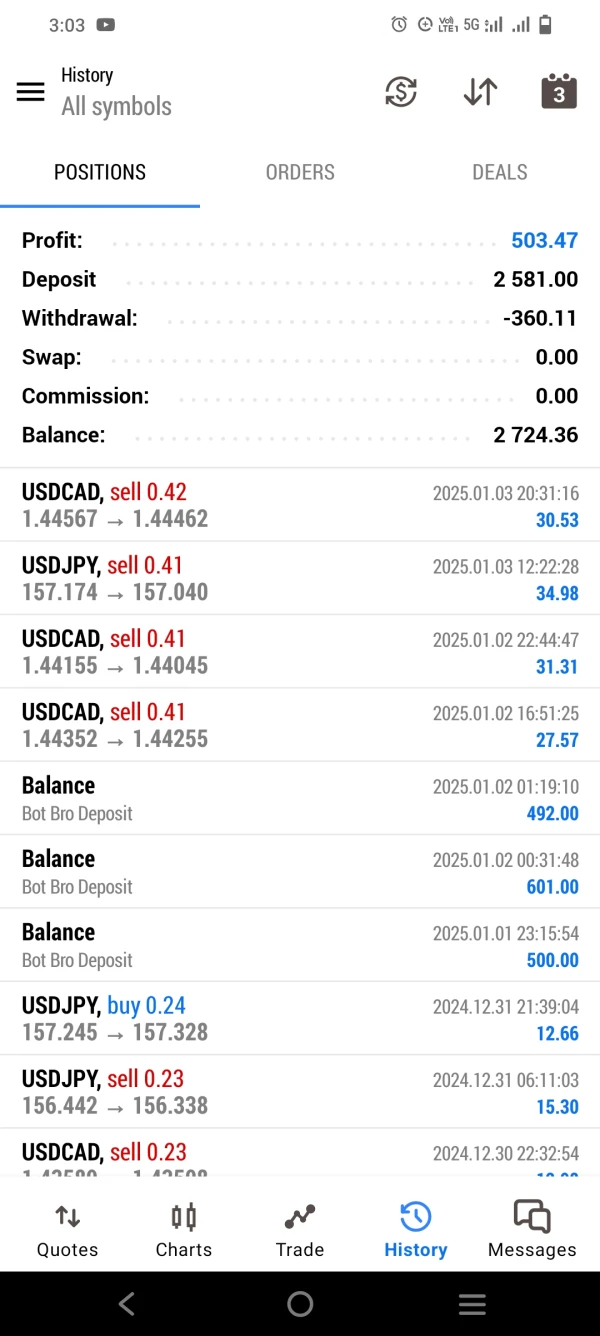600x1336 pixels.
Task: Tap the currency exchange filter icon
Action: 401,92
